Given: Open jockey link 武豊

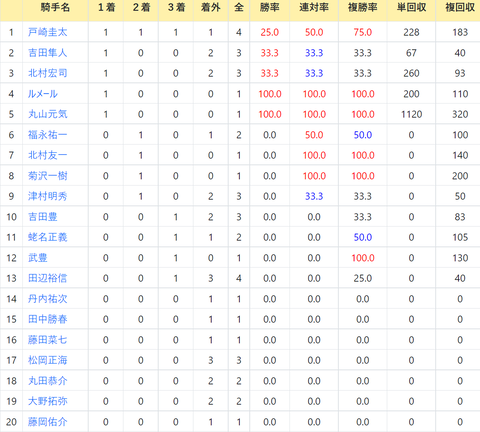Looking at the screenshot, I should pyautogui.click(x=38, y=258).
